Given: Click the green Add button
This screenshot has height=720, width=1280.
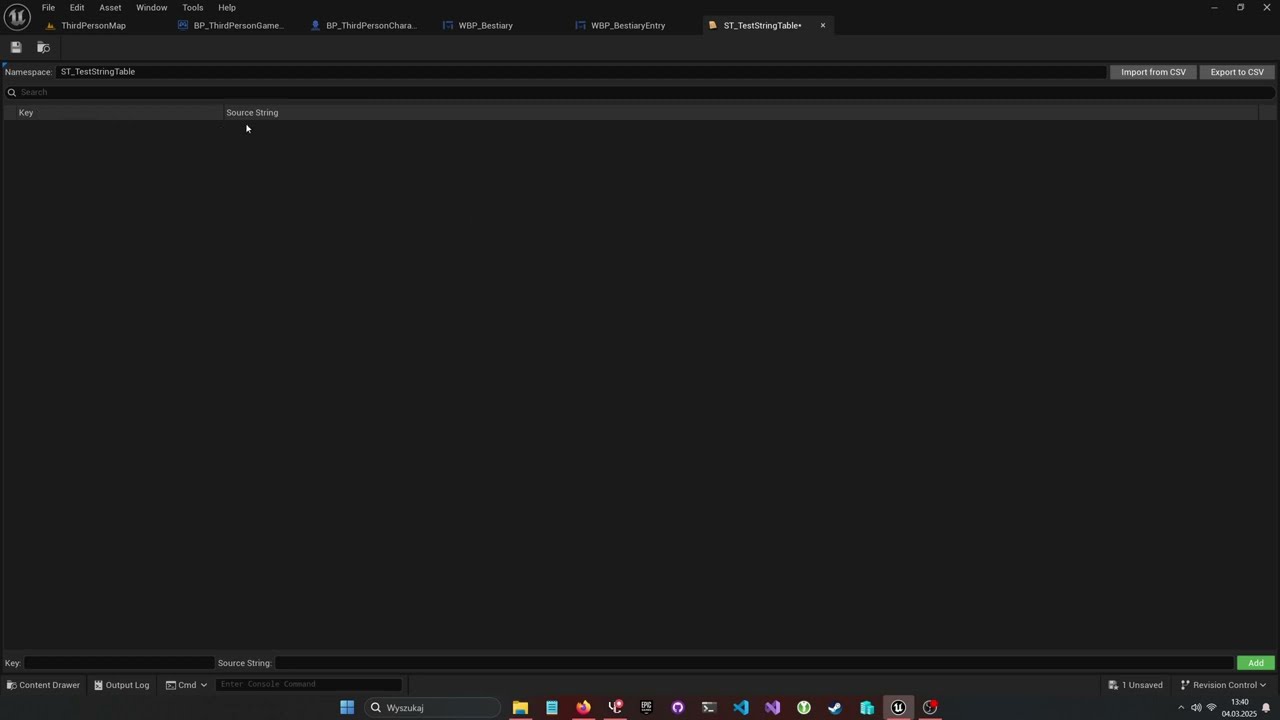Looking at the screenshot, I should (x=1256, y=663).
